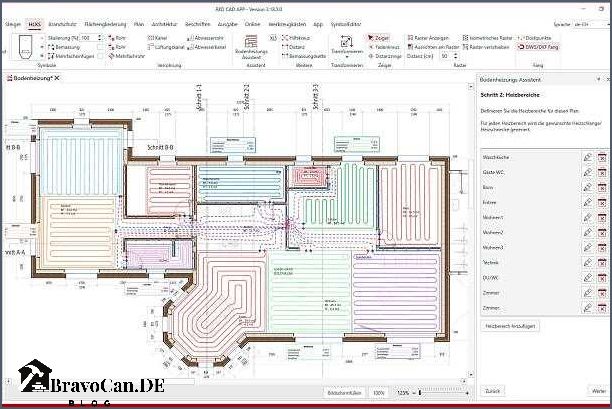The width and height of the screenshot is (612, 409).
Task: Open the Skalierung percentage dropdown
Action: point(99,37)
